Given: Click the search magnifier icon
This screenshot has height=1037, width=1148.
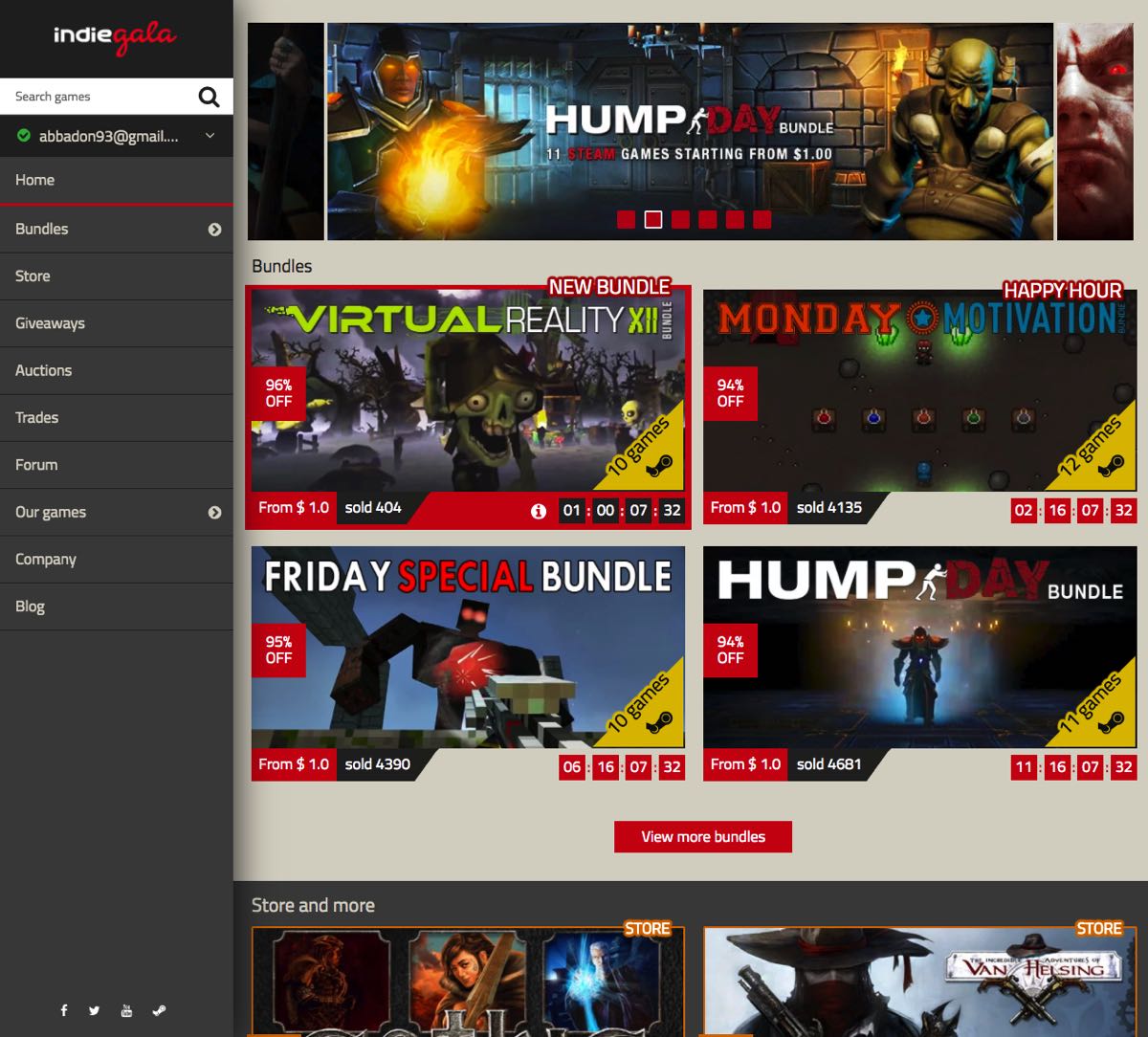Looking at the screenshot, I should [x=209, y=97].
